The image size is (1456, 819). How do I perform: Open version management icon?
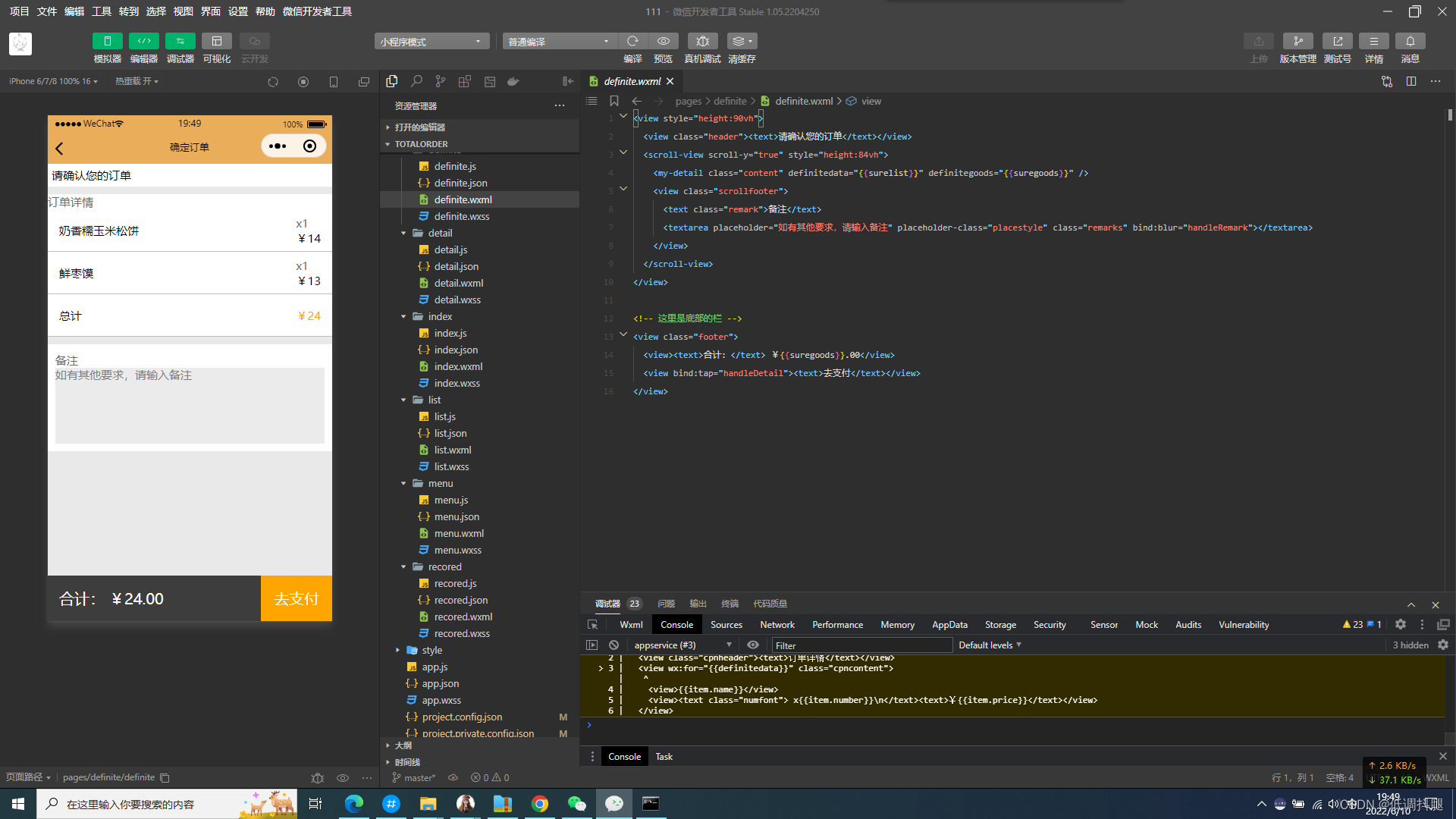coord(1298,41)
